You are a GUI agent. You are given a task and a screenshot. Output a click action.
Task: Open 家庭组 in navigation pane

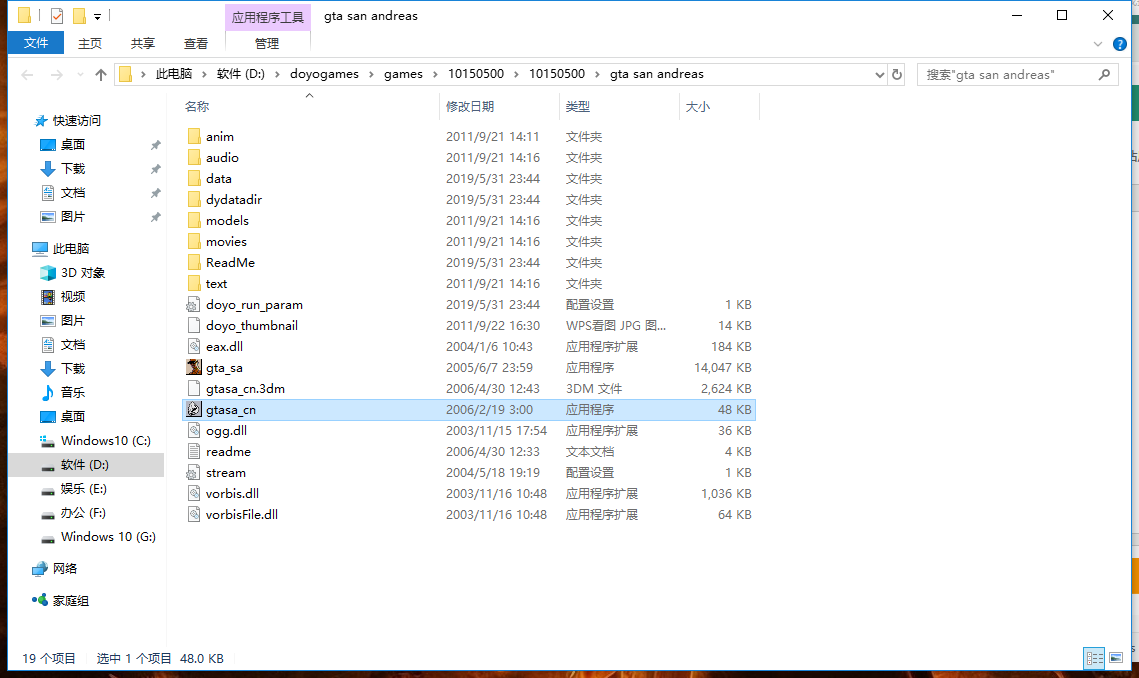pyautogui.click(x=60, y=600)
